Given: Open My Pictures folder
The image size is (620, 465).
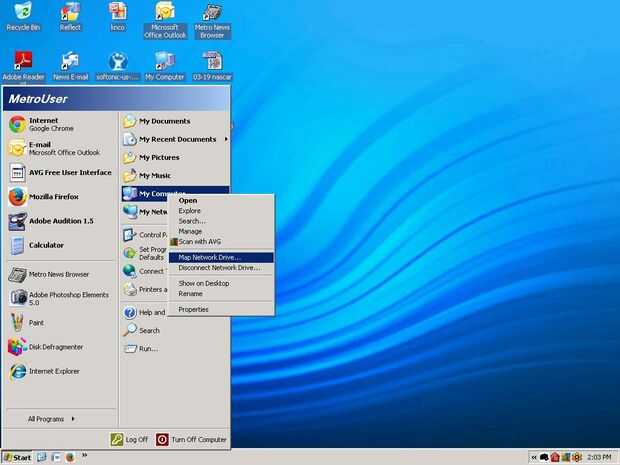Looking at the screenshot, I should coord(175,157).
